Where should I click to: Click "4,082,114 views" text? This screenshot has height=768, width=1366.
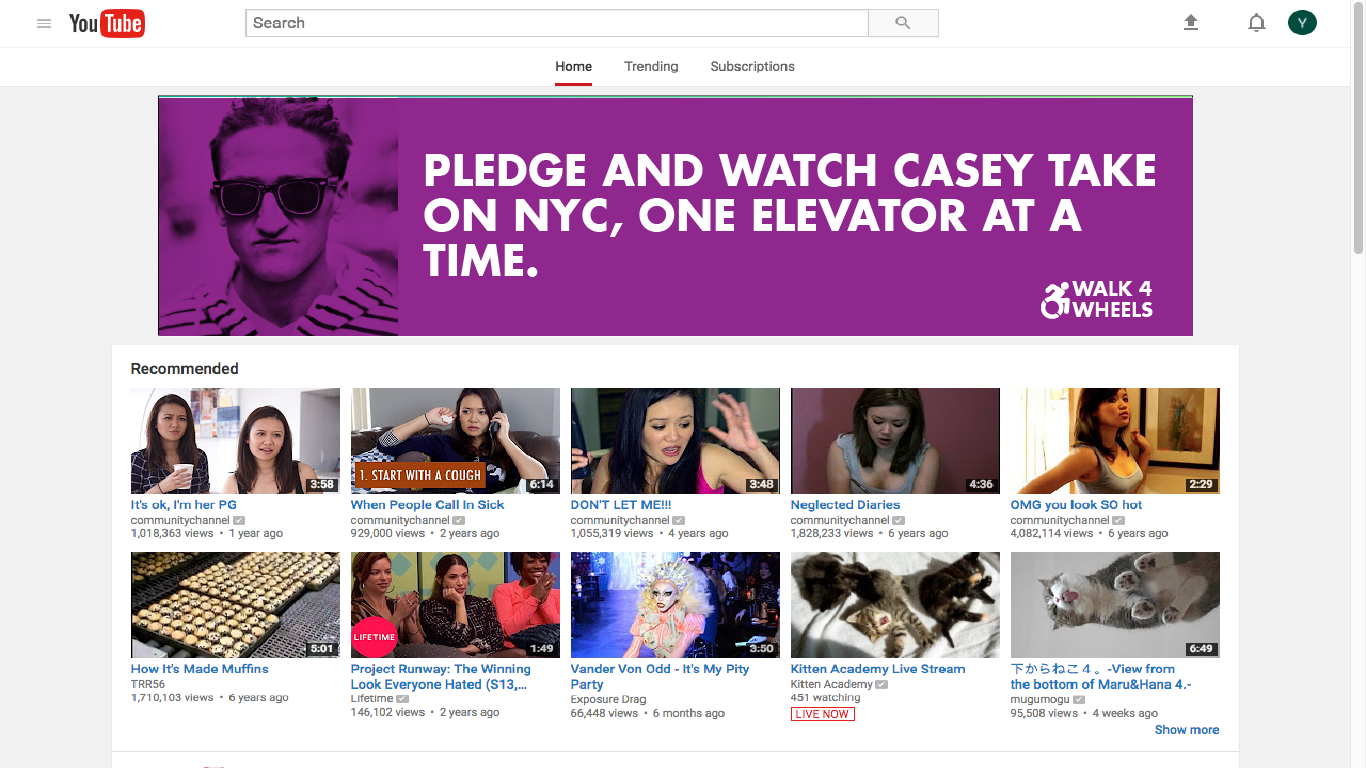pos(1052,533)
